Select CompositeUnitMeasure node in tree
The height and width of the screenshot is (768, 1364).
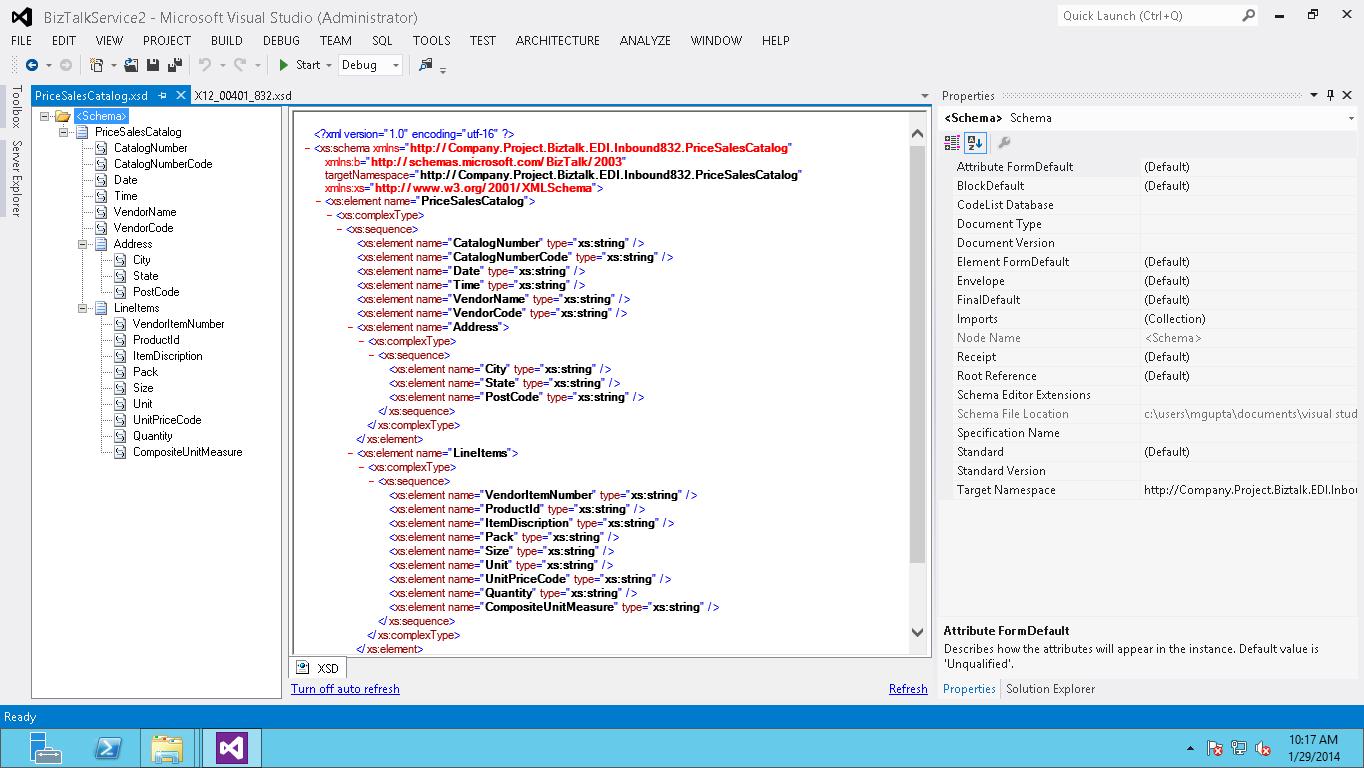tap(187, 452)
